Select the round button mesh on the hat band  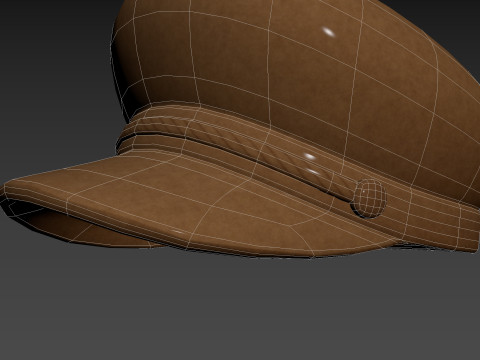coord(368,199)
